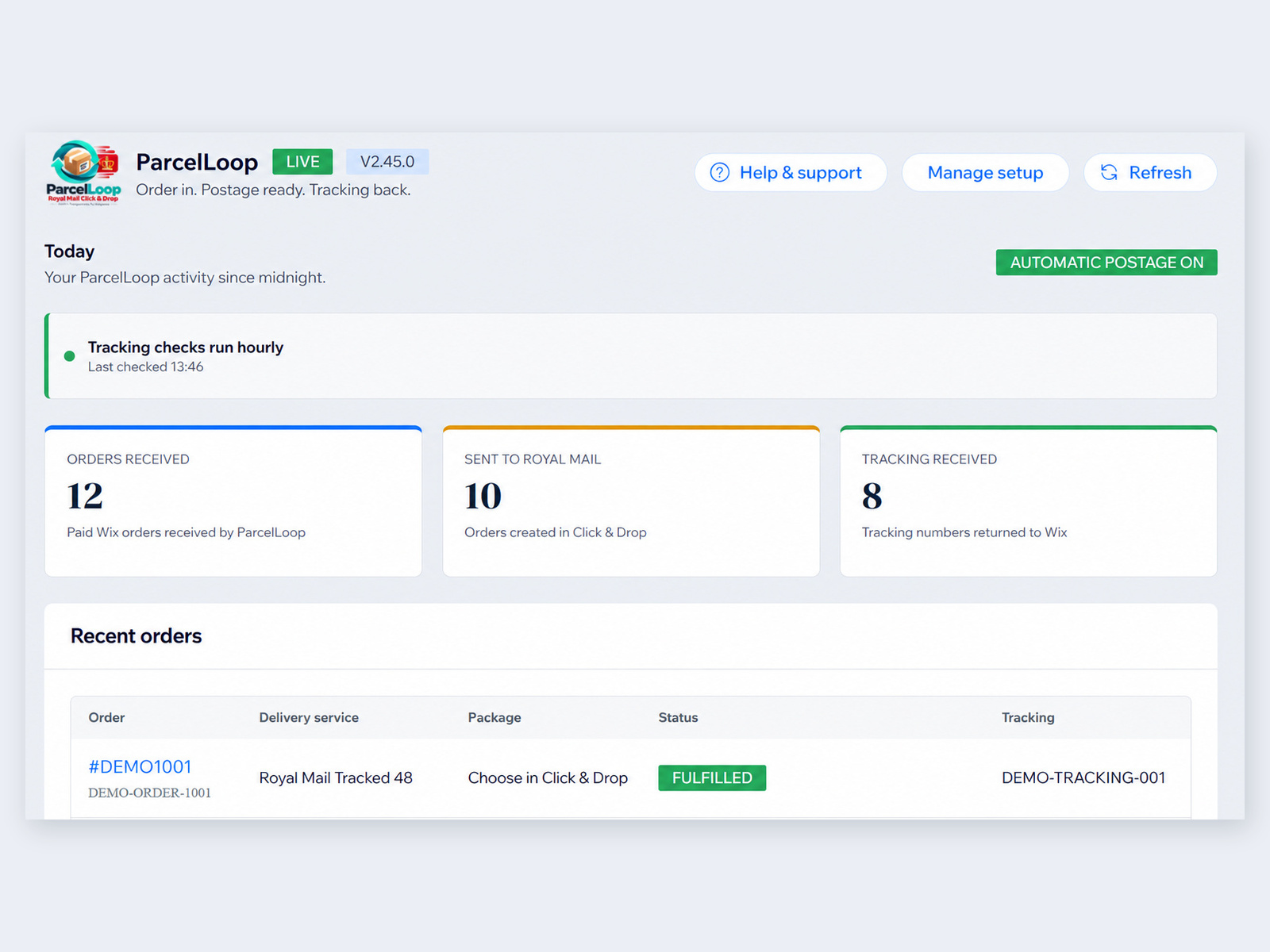Click the circular arrows refresh icon

coord(1109,172)
